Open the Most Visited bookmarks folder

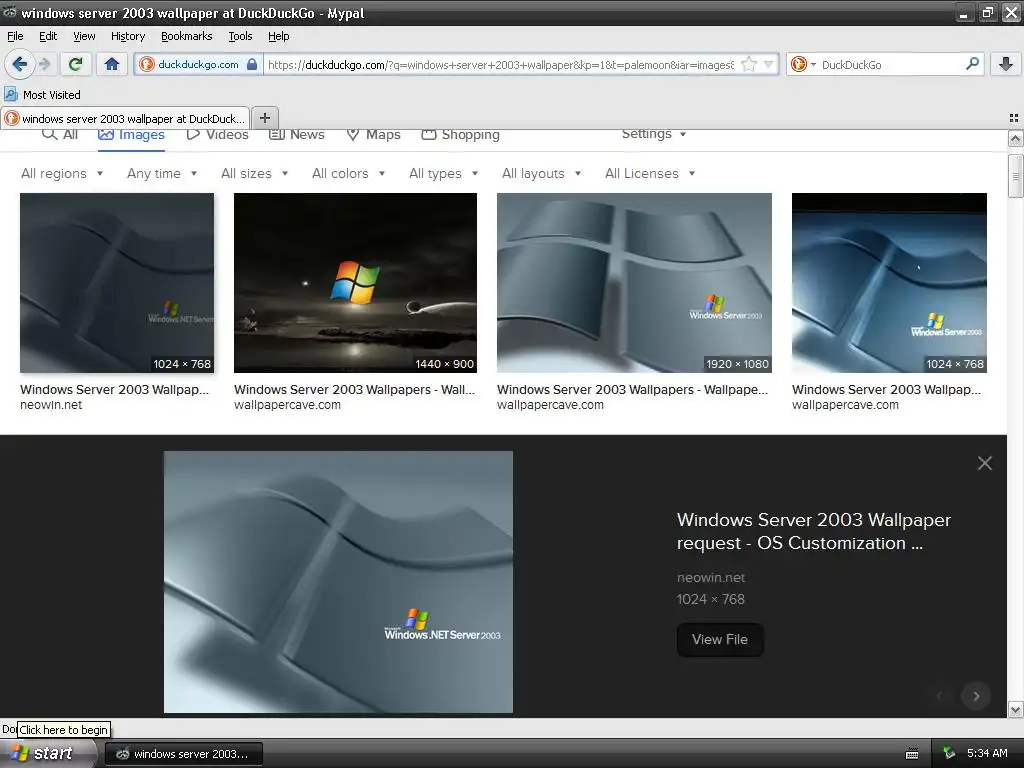43,95
